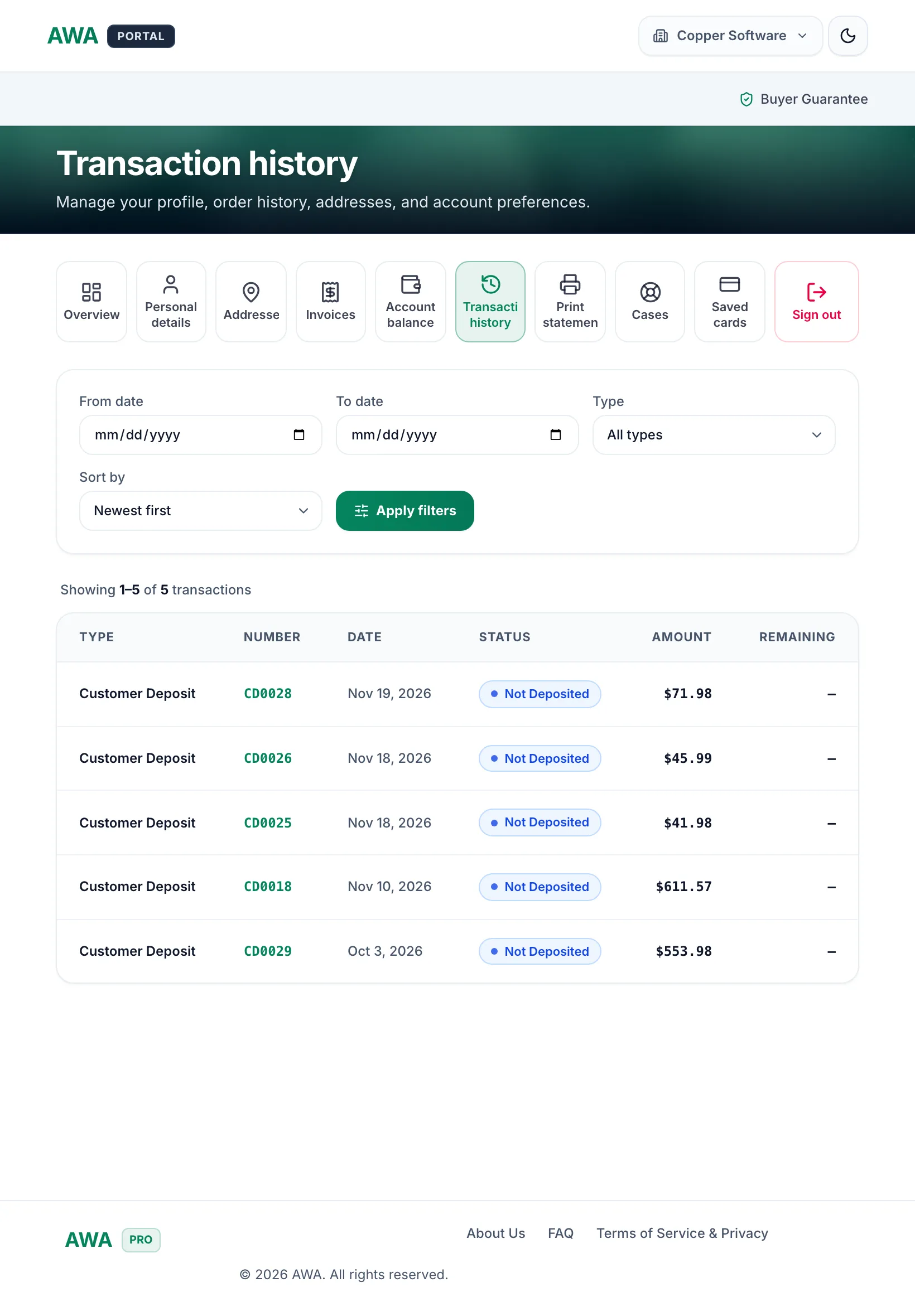
Task: Click the Not Deposited badge for CD0018
Action: [x=540, y=887]
